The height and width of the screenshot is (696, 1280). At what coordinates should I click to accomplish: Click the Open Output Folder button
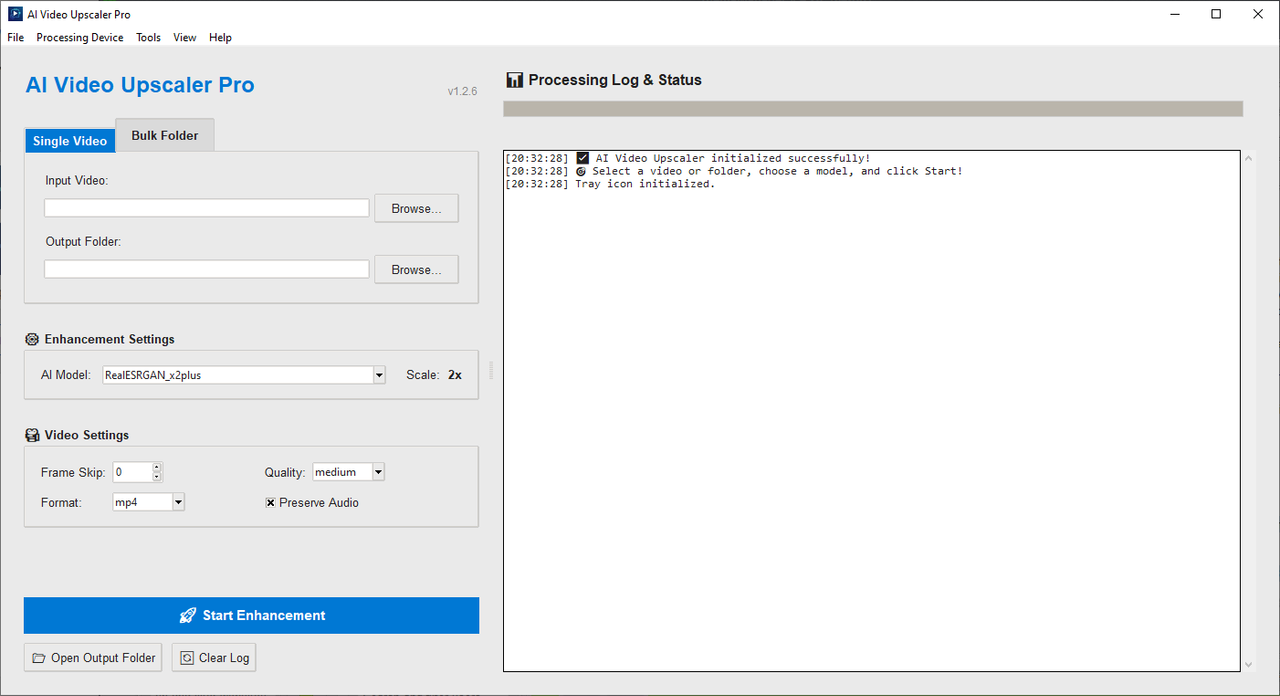[93, 658]
